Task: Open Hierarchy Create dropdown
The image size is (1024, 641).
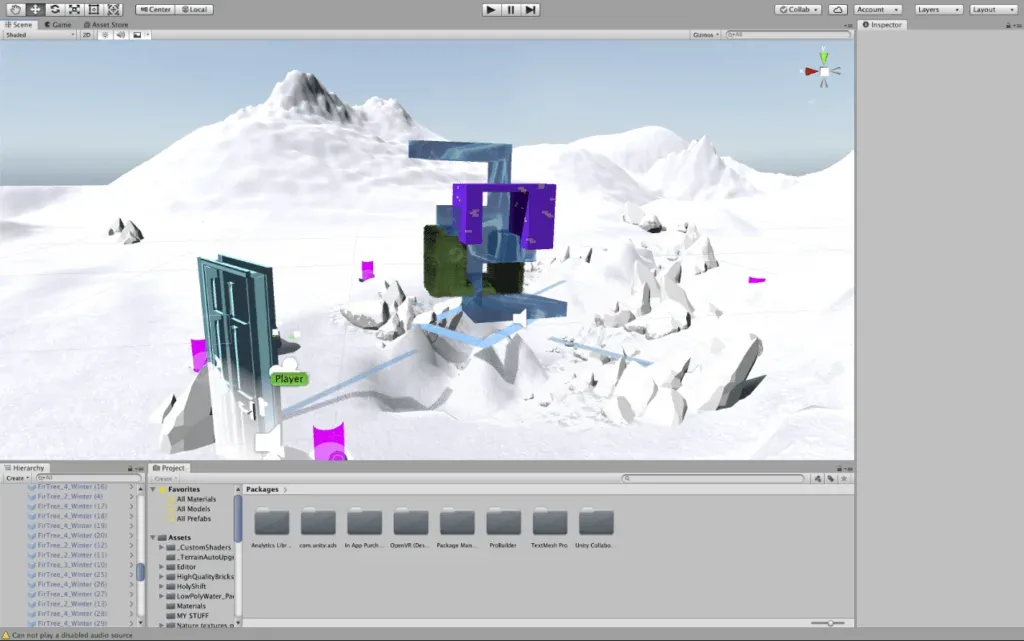Action: (x=18, y=478)
